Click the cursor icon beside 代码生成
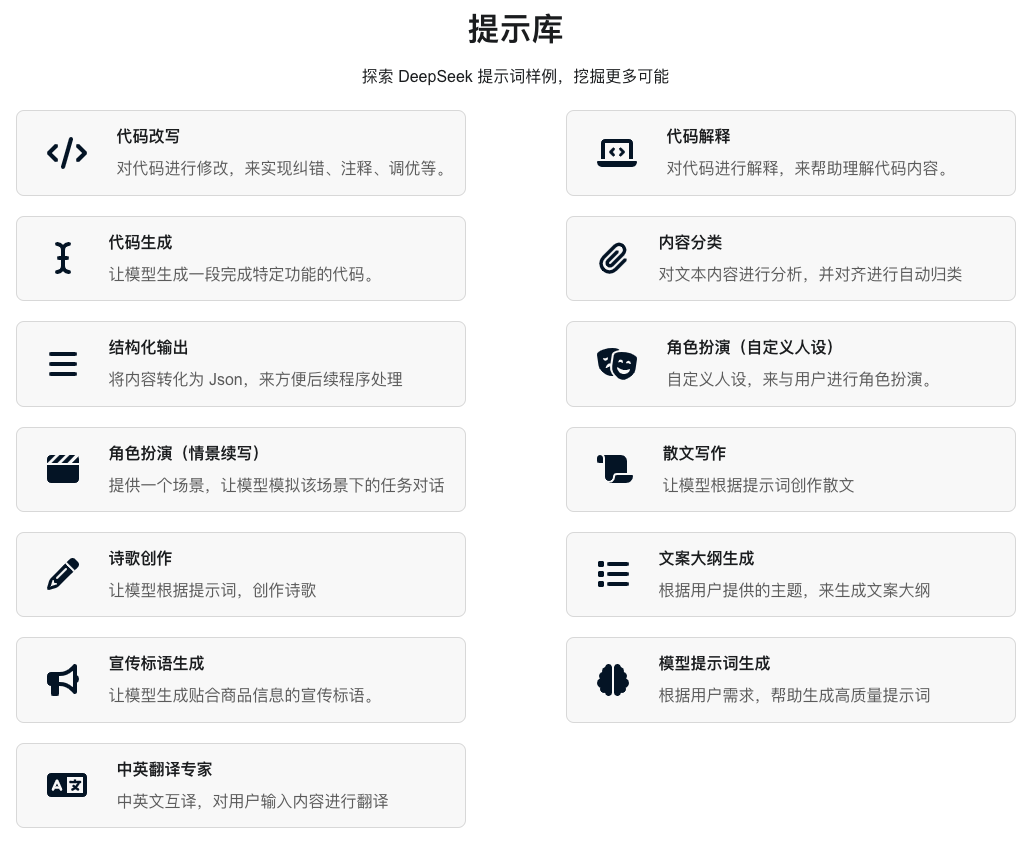This screenshot has width=1032, height=841. (x=63, y=258)
